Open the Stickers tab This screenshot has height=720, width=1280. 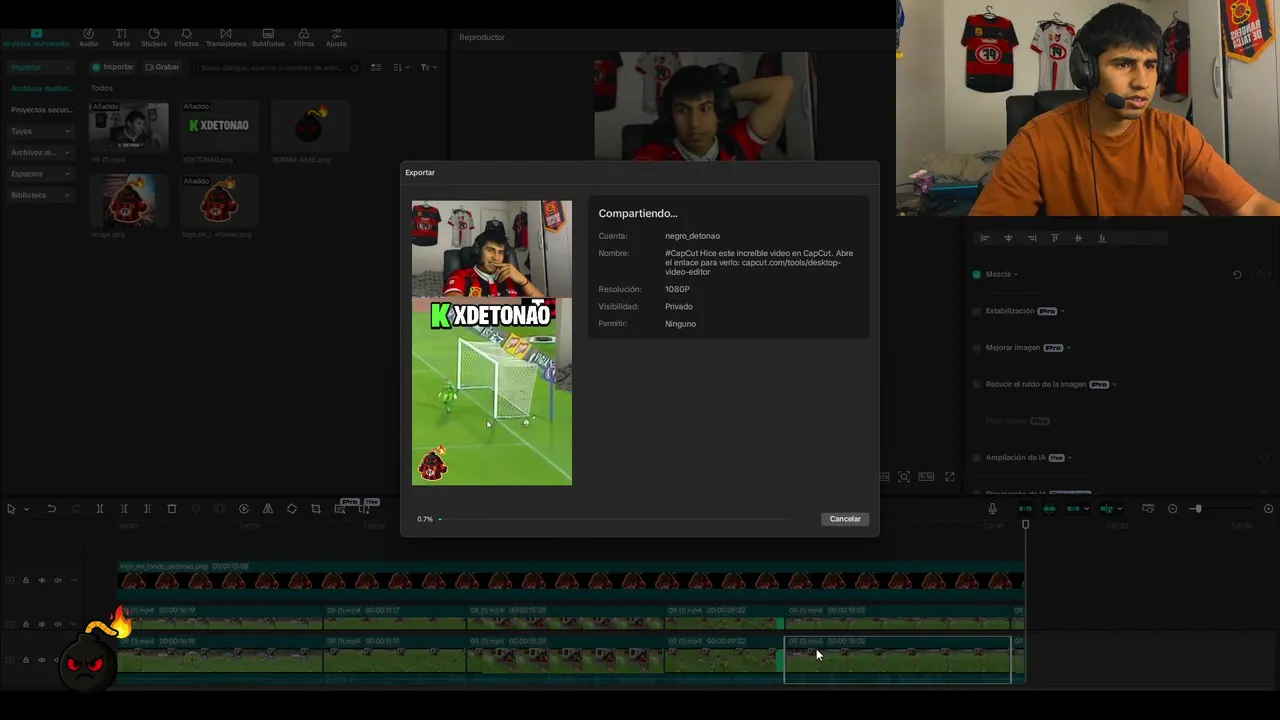coord(153,38)
